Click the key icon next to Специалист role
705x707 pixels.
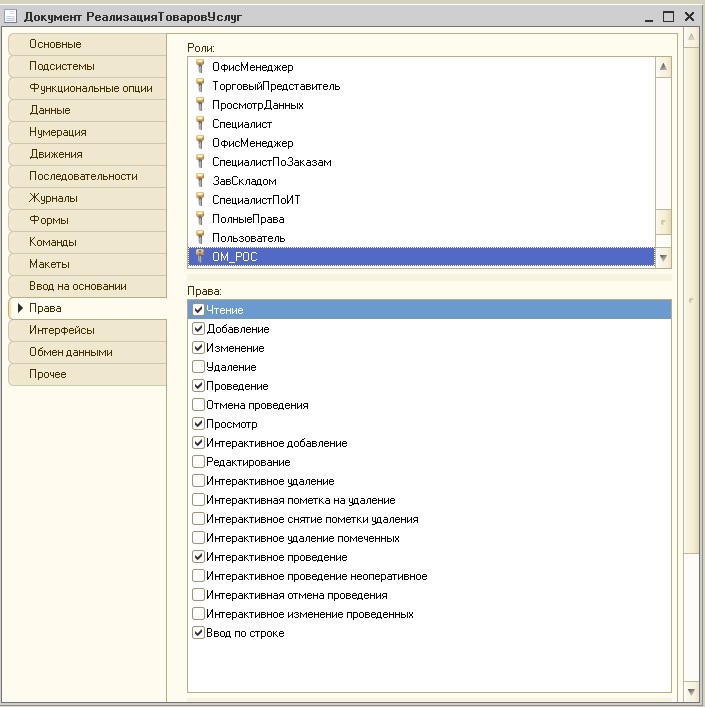tap(200, 123)
